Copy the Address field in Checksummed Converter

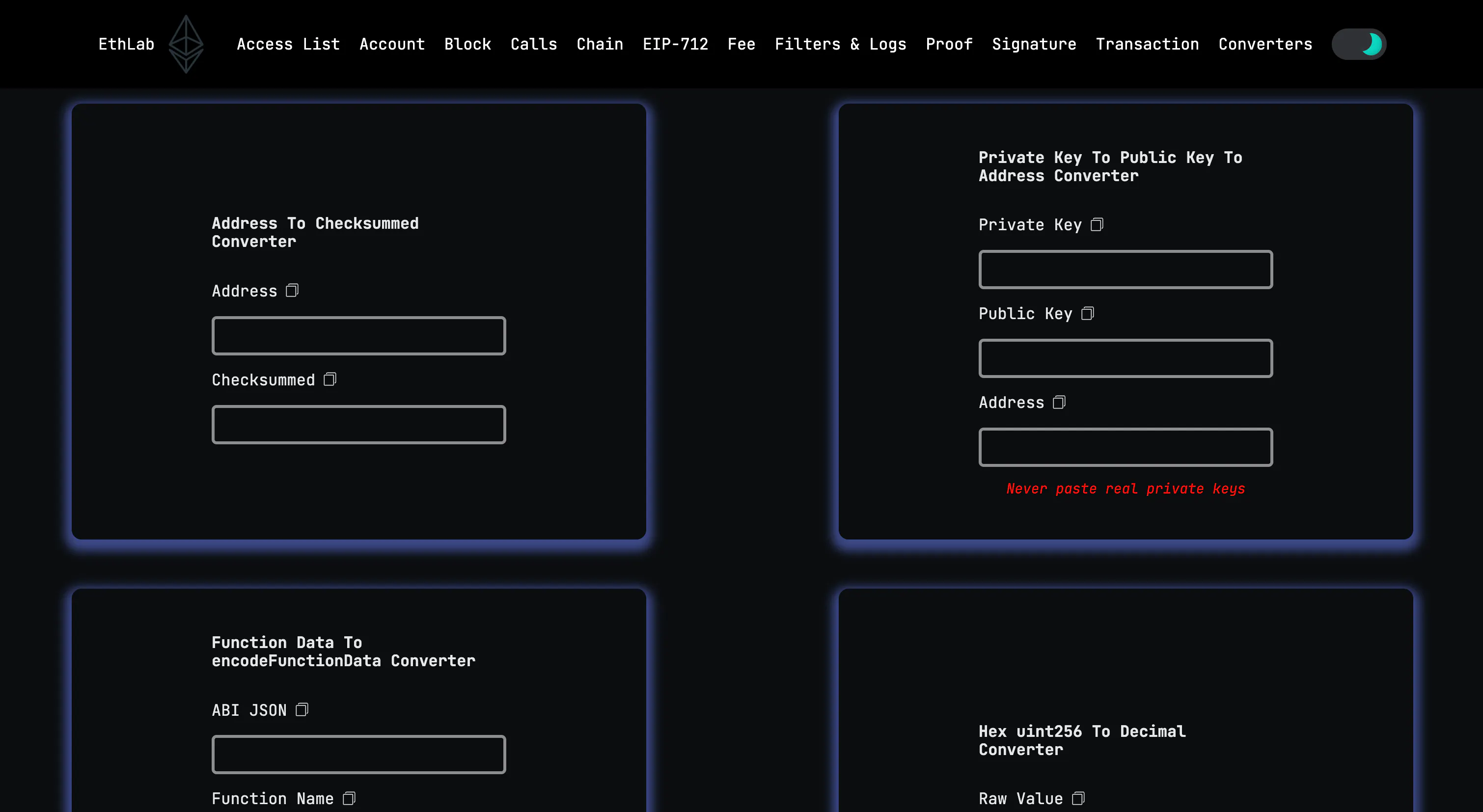(x=293, y=291)
